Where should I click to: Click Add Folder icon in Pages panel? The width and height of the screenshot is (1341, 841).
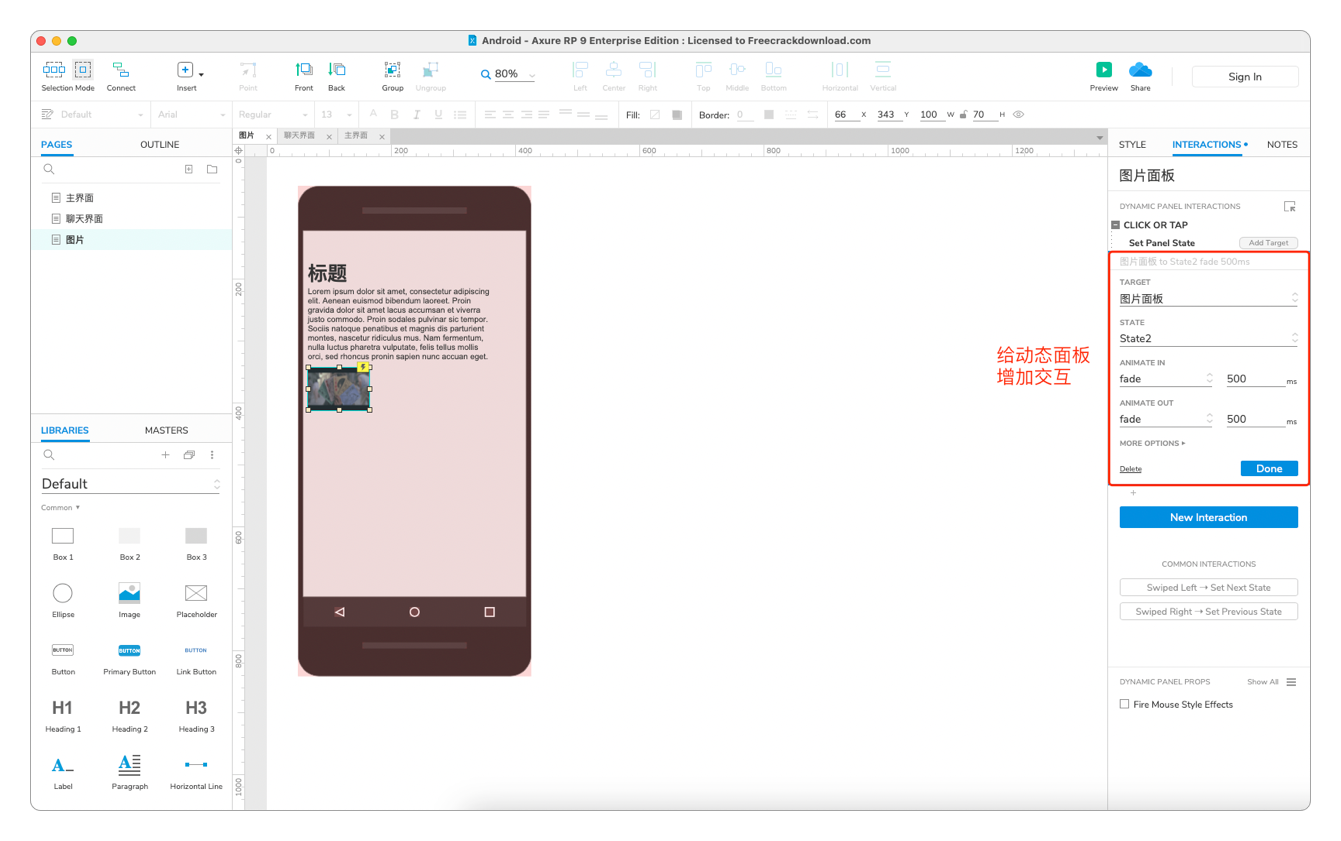(x=212, y=170)
